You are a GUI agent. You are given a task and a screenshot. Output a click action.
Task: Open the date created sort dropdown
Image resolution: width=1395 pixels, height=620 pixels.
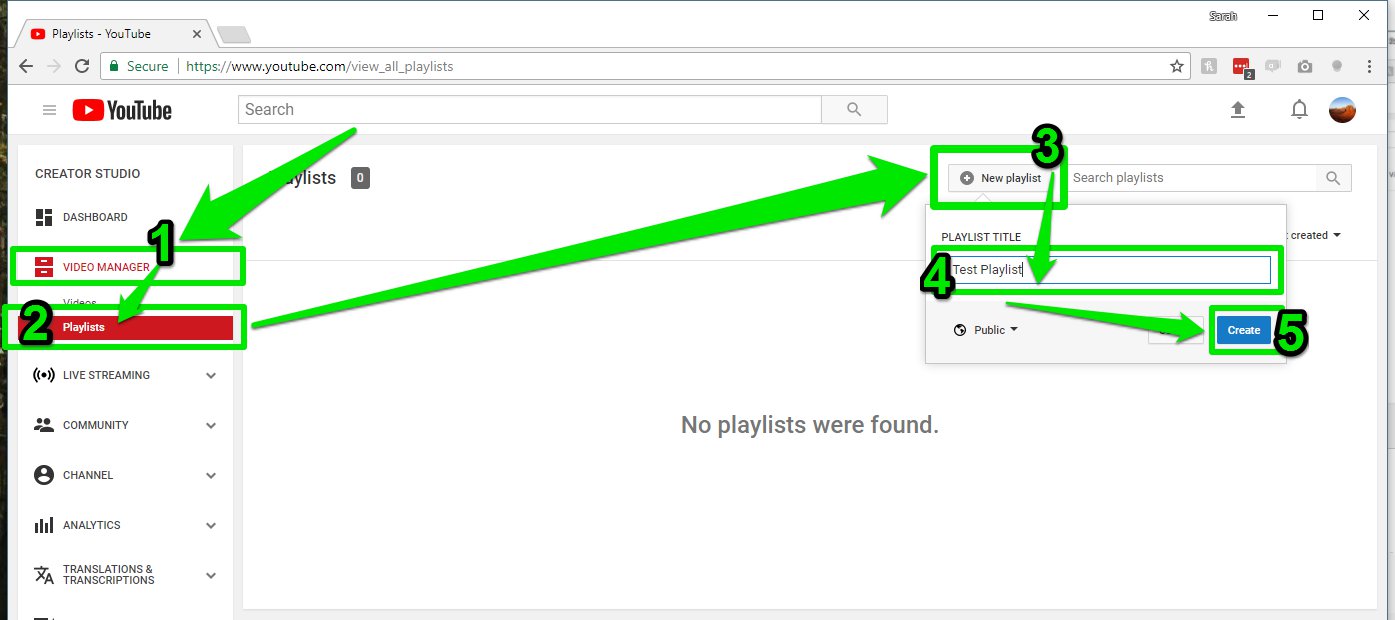click(1313, 235)
